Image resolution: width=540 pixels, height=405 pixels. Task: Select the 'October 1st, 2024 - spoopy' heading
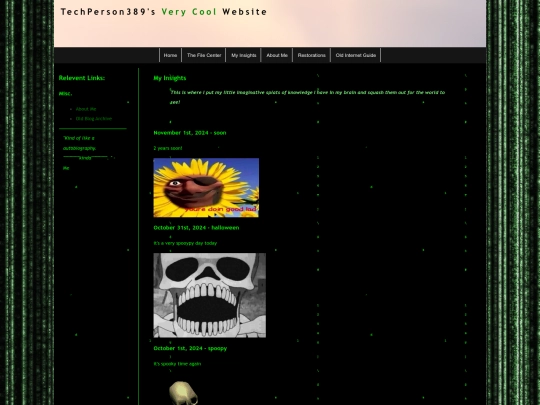[x=190, y=348]
